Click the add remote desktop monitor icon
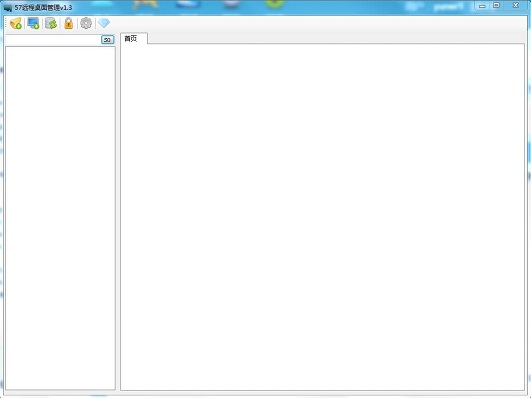The height and width of the screenshot is (398, 531). point(33,23)
